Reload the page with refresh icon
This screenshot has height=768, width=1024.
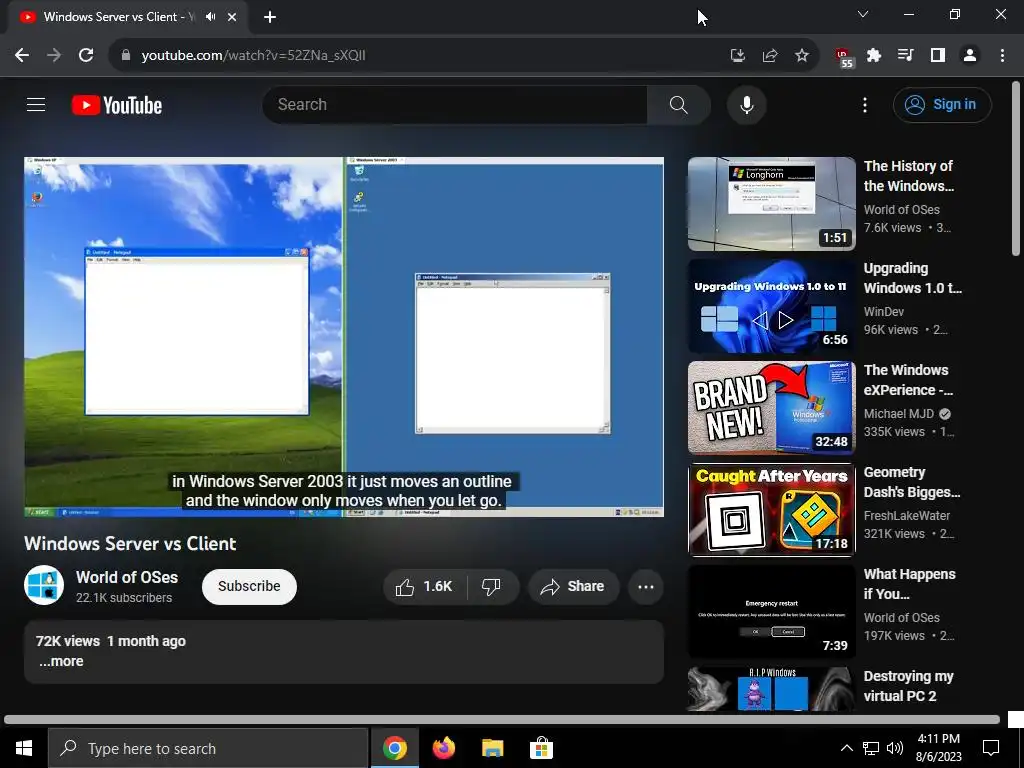[86, 56]
